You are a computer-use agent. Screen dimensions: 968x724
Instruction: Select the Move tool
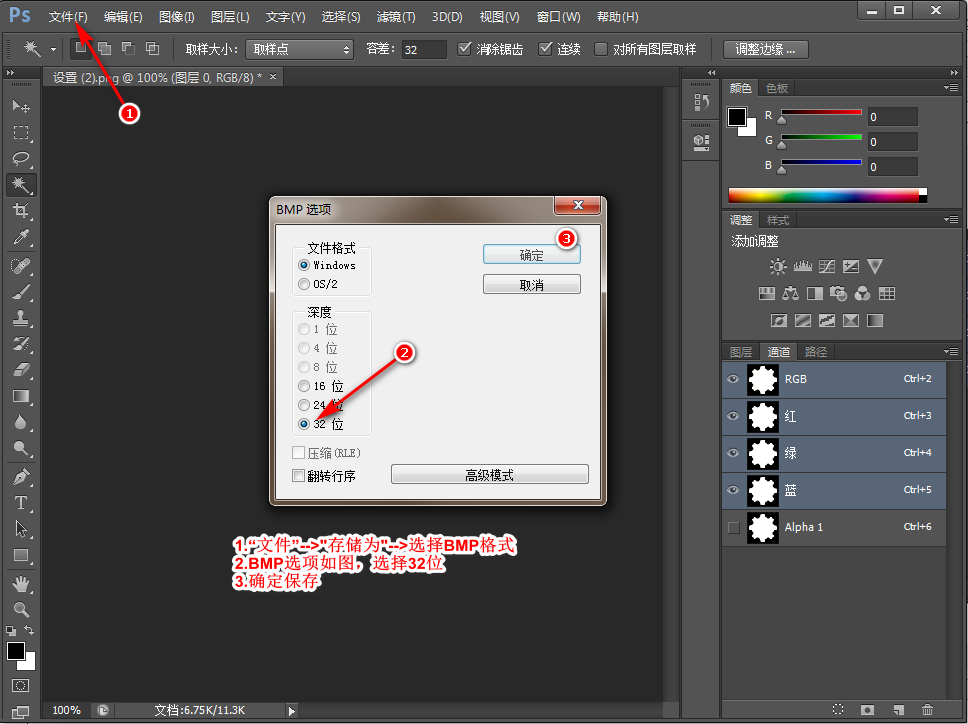(x=21, y=107)
